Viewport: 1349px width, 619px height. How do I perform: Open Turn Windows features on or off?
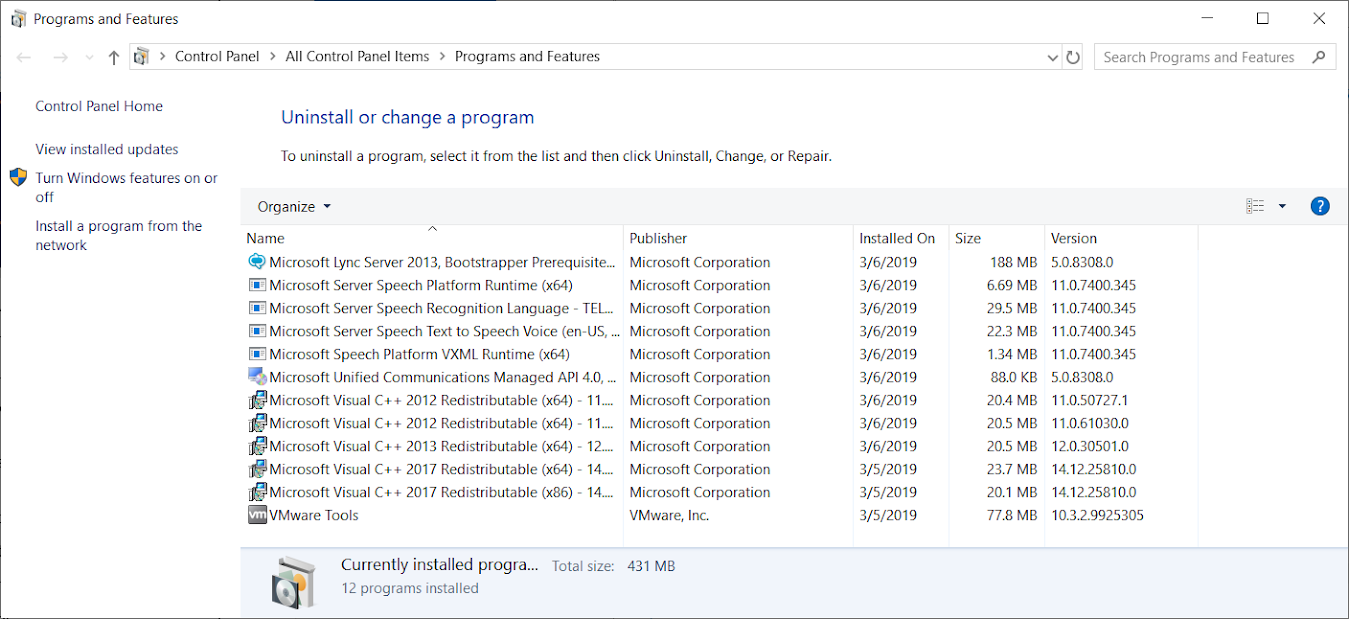coord(127,187)
